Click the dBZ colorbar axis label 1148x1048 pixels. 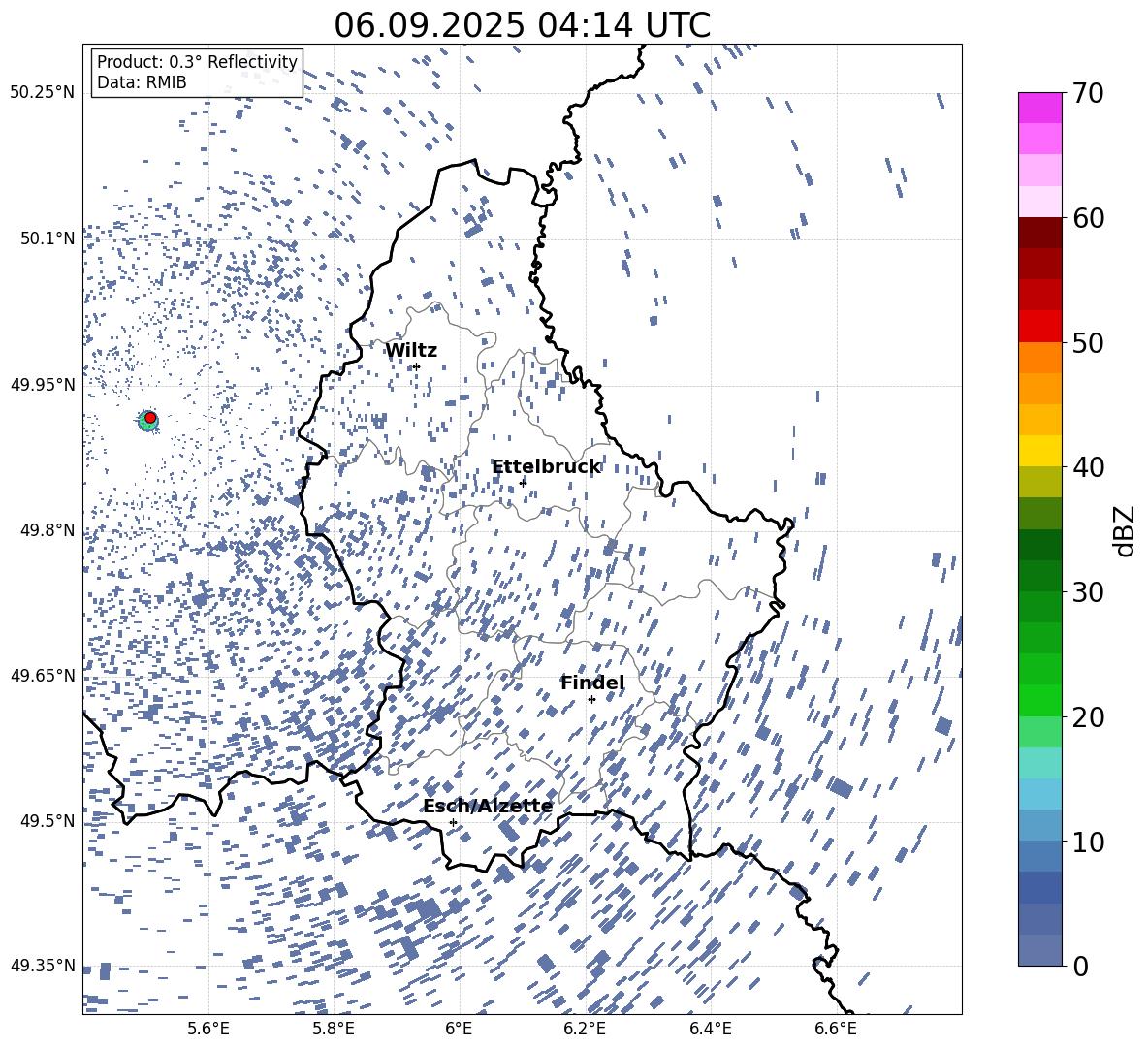[1124, 530]
